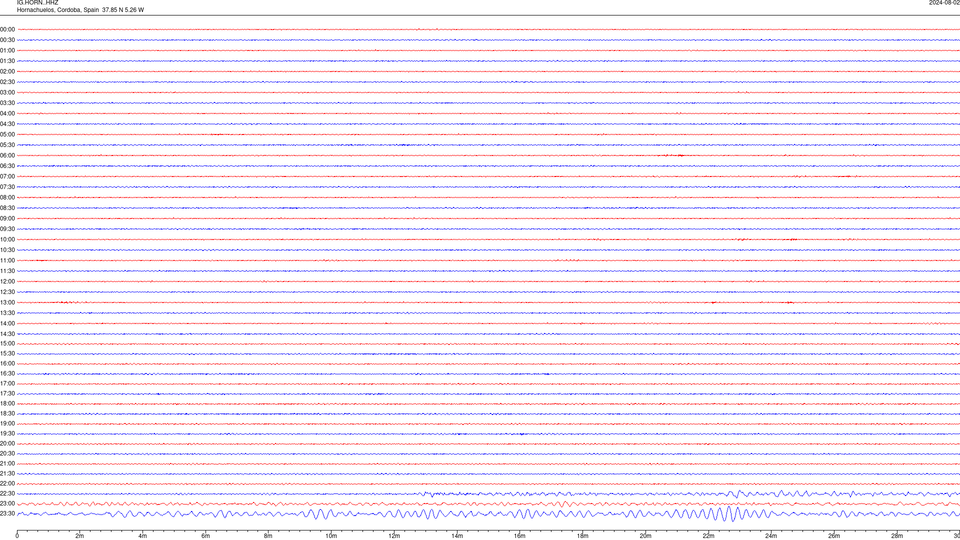The height and width of the screenshot is (540, 960).
Task: Click the "4m" x-axis tick label
Action: pyautogui.click(x=143, y=536)
